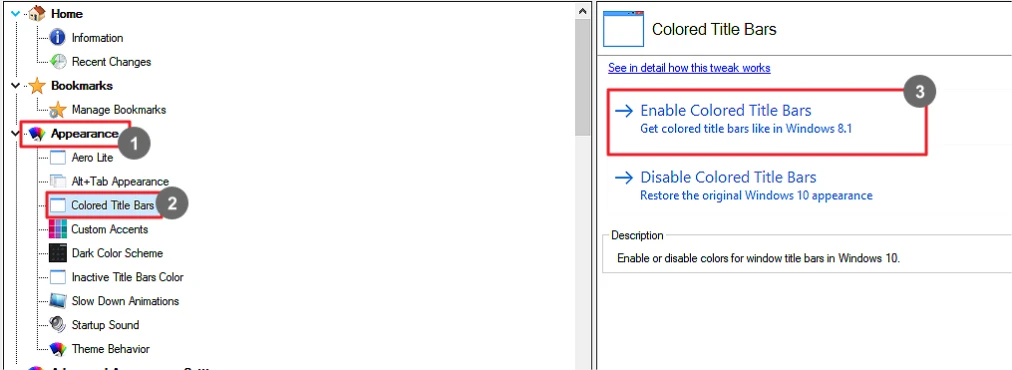Image resolution: width=1012 pixels, height=370 pixels.
Task: Select the Alt+Tab Appearance tweak
Action: click(x=120, y=181)
